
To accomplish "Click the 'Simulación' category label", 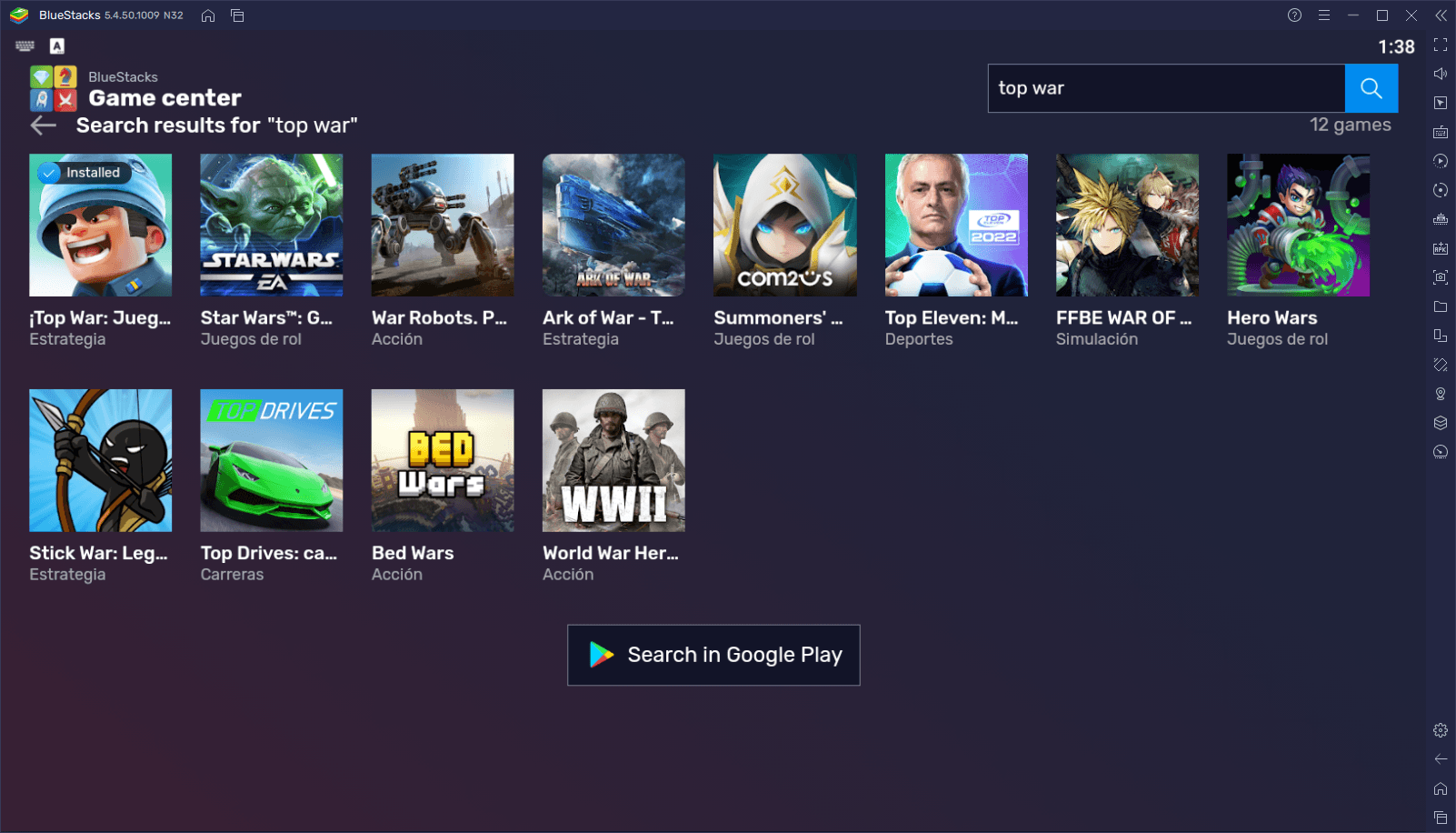I will click(x=1097, y=339).
